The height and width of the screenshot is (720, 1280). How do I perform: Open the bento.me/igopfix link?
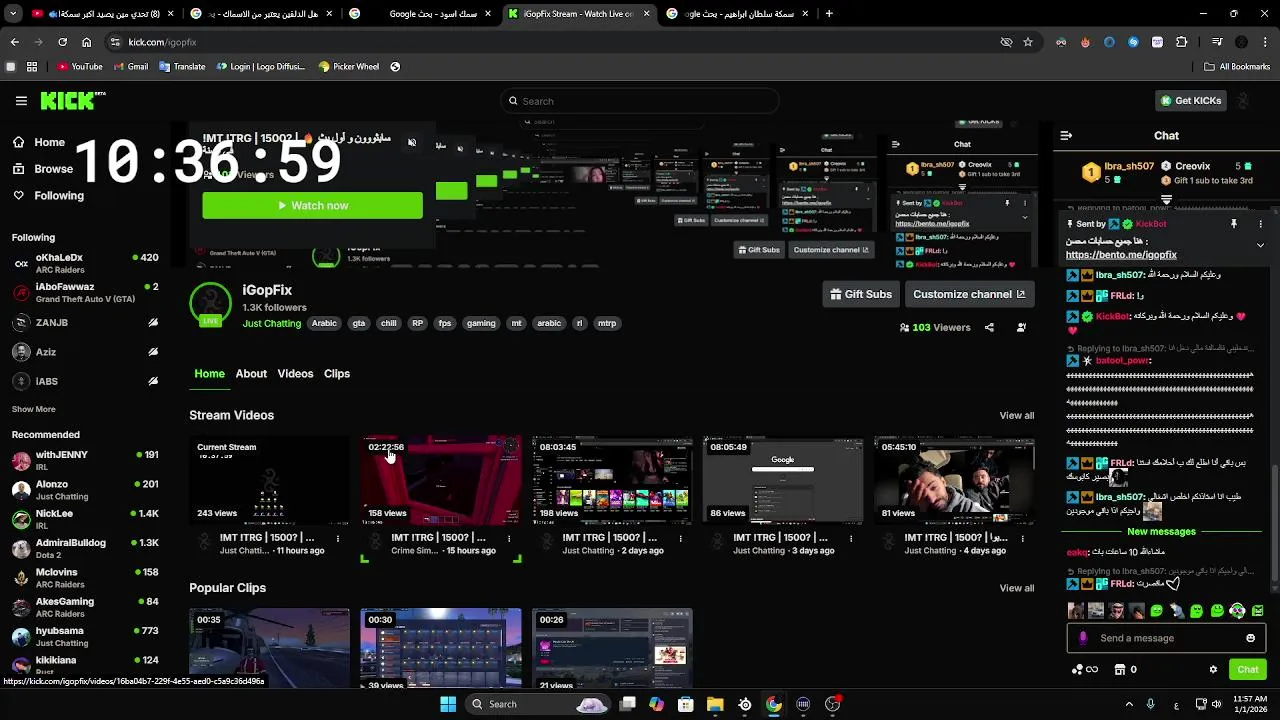pos(1121,255)
